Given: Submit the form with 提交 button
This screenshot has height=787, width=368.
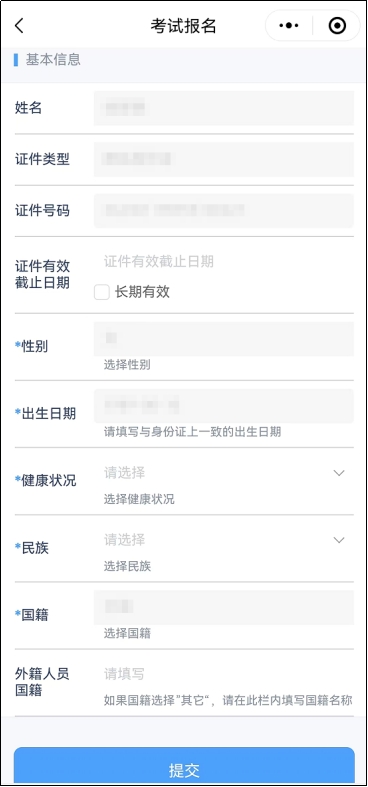Looking at the screenshot, I should click(184, 766).
